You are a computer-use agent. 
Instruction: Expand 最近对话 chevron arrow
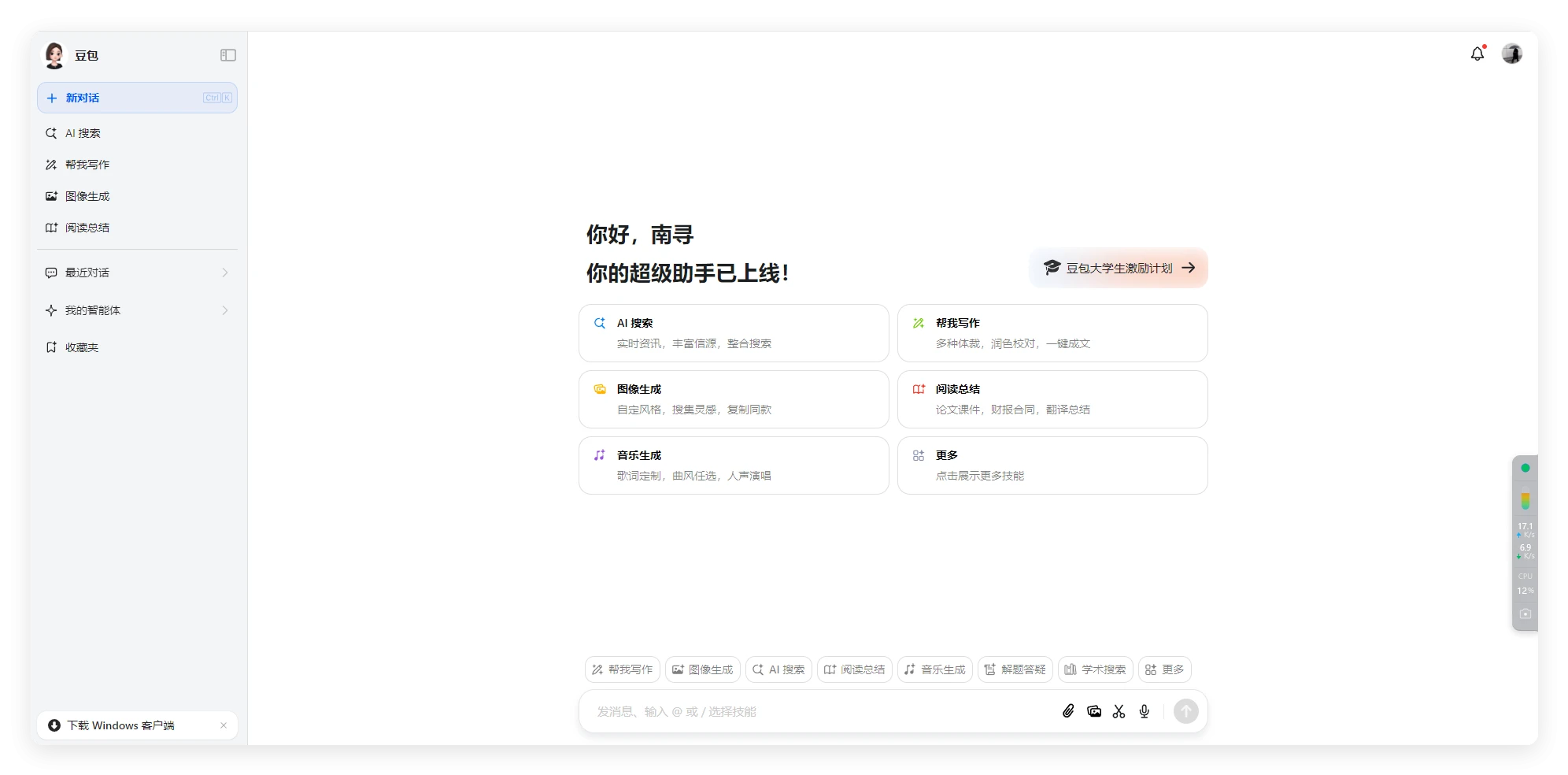pyautogui.click(x=225, y=273)
